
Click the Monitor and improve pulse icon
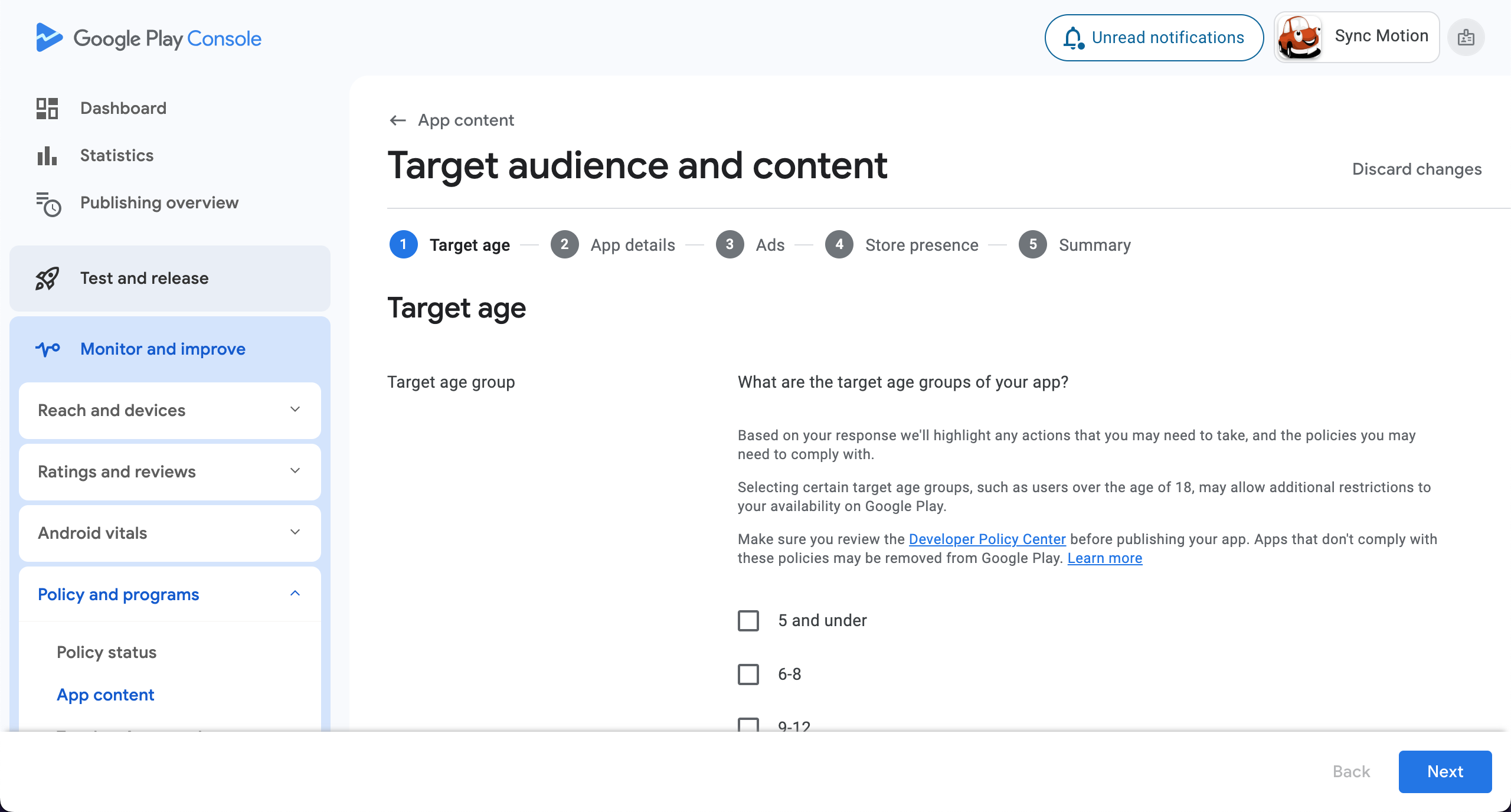pos(47,349)
